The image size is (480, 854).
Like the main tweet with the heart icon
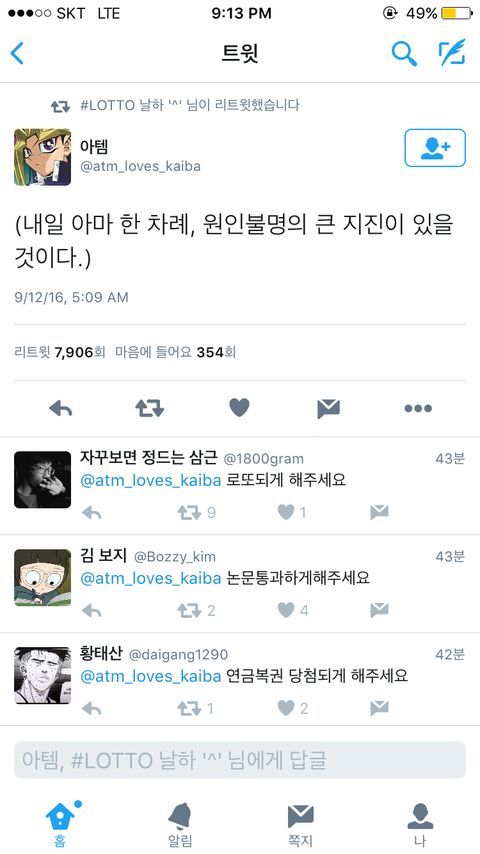tap(239, 407)
